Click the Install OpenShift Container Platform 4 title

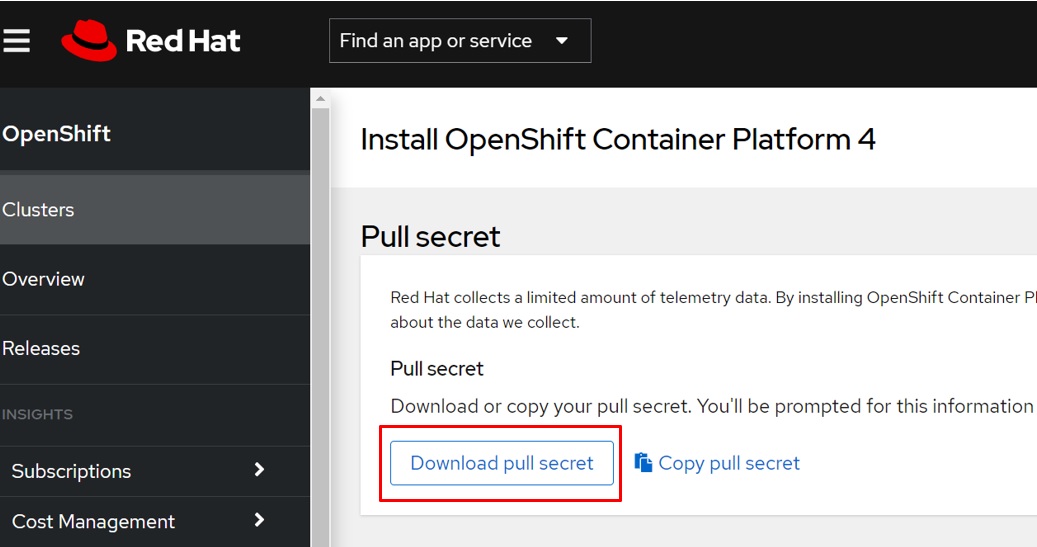click(x=617, y=139)
